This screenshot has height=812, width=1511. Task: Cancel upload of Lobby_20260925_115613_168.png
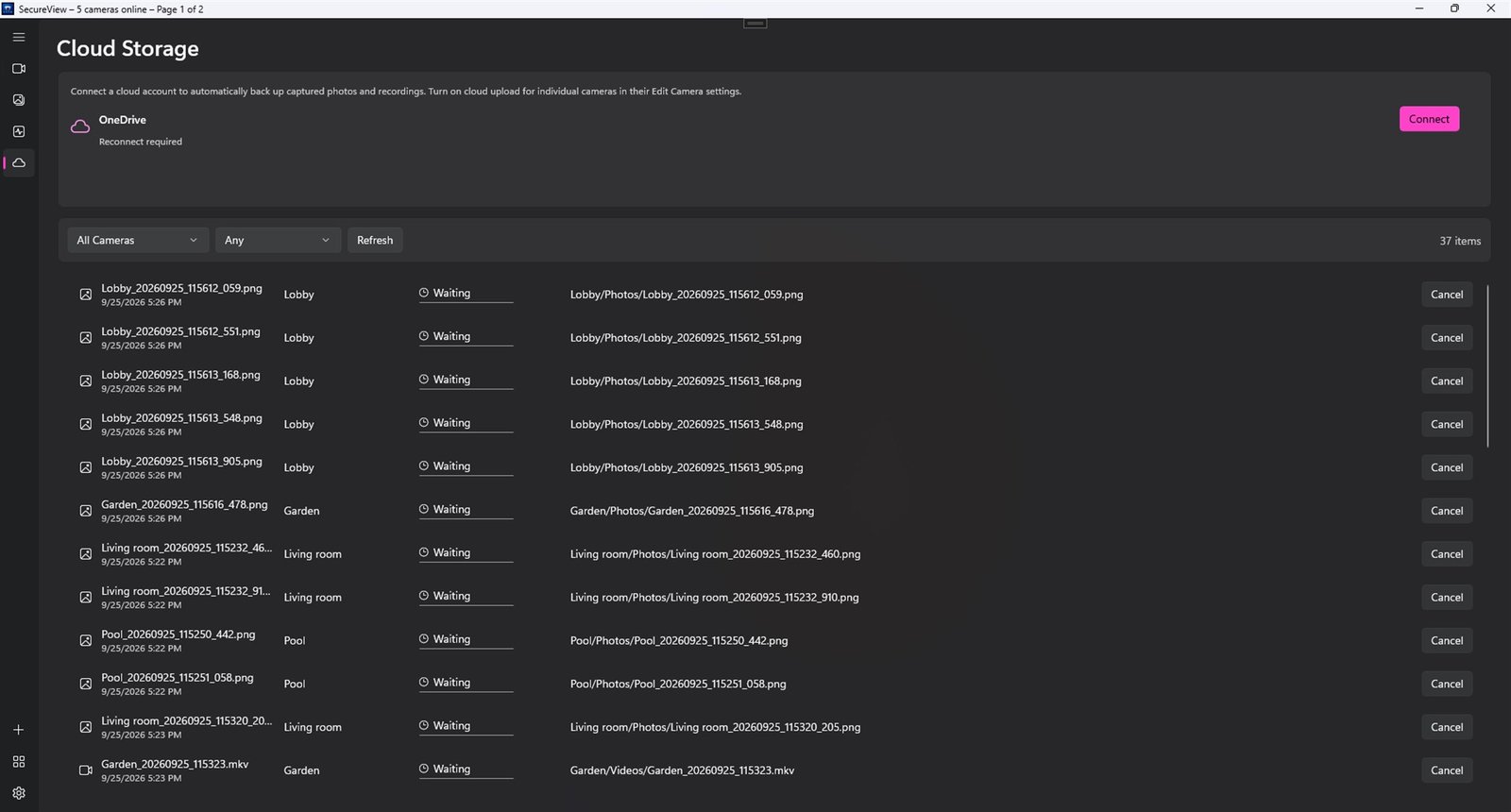pyautogui.click(x=1447, y=381)
